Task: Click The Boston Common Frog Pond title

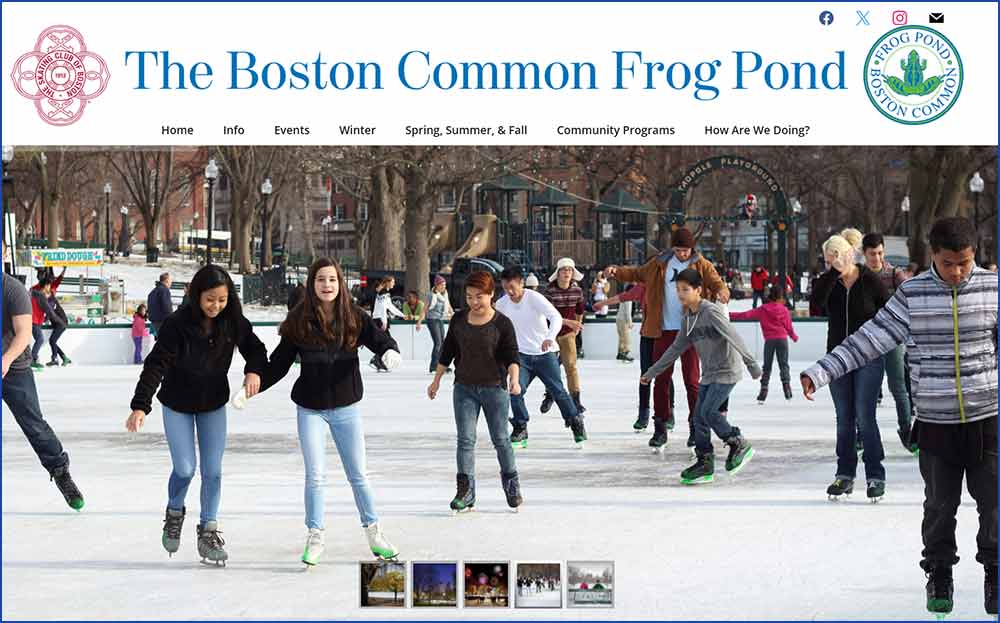Action: (x=485, y=72)
